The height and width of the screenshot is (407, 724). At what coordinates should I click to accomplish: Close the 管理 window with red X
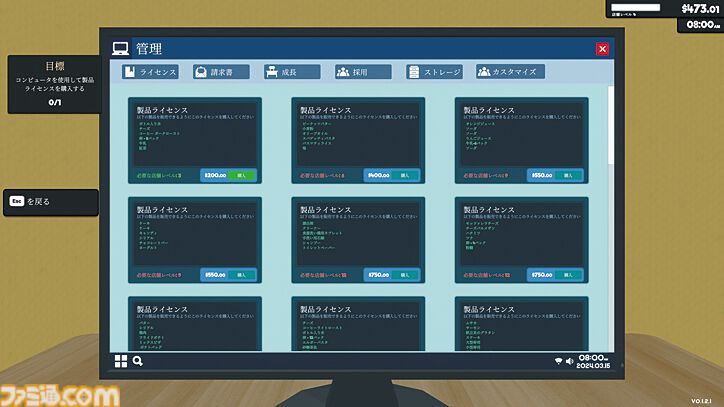coord(602,49)
